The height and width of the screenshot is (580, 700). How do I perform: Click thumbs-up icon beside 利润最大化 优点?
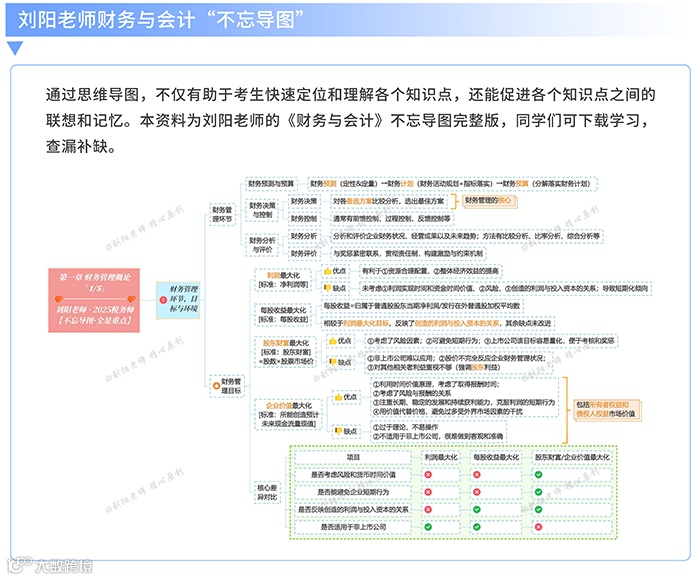(327, 271)
